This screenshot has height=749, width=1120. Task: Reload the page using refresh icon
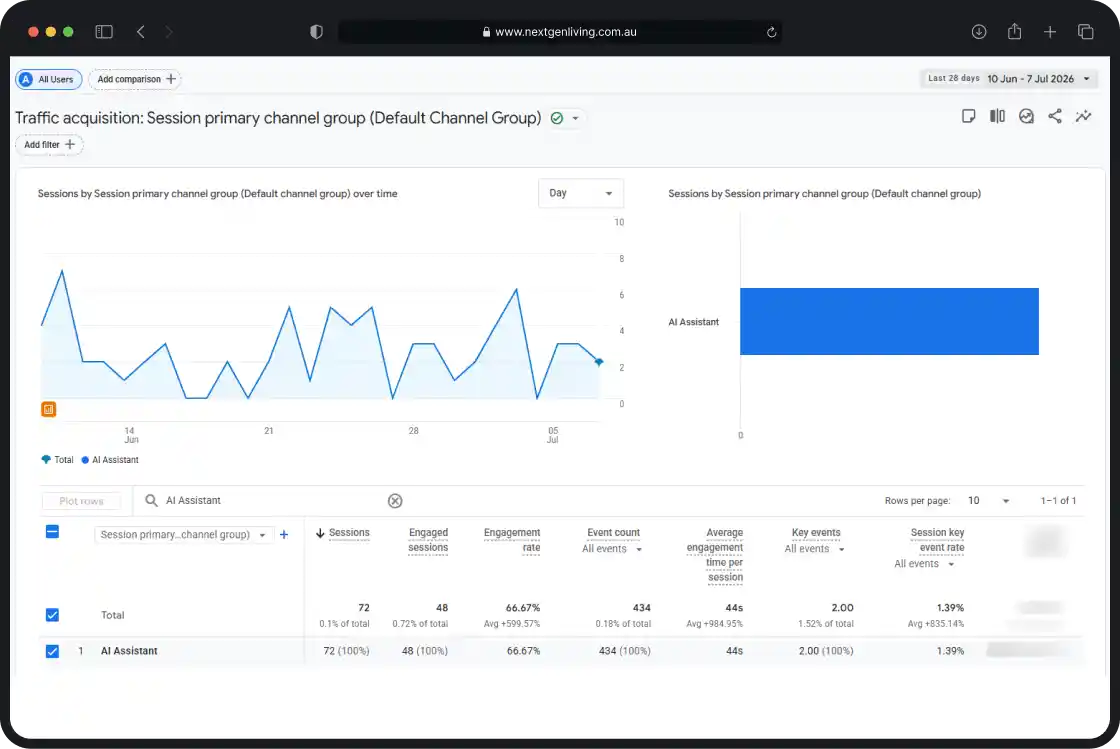[771, 32]
